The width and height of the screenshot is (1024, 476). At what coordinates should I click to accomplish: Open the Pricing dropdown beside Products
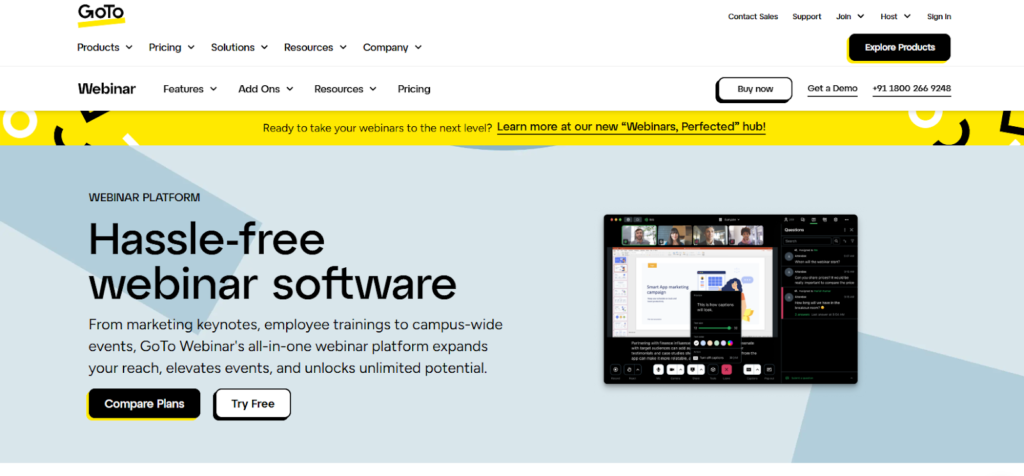pyautogui.click(x=171, y=47)
